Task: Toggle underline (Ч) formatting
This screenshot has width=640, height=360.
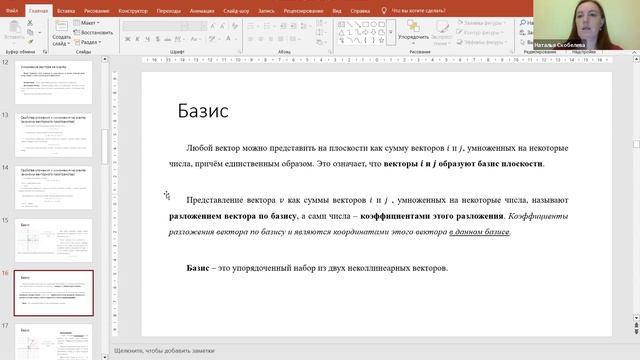Action: (147, 39)
